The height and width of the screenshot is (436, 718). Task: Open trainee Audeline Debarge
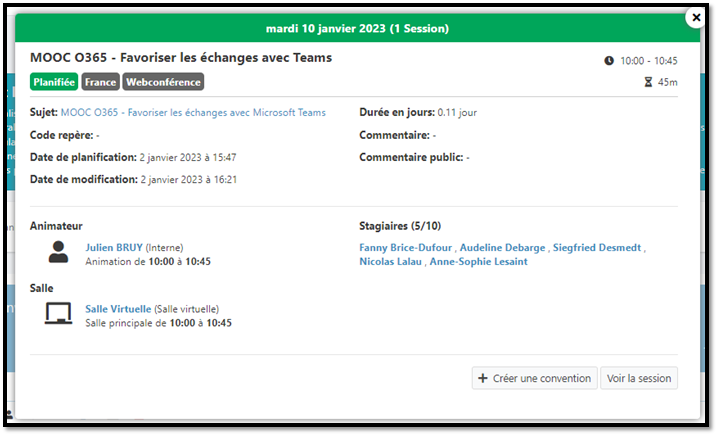(x=503, y=247)
